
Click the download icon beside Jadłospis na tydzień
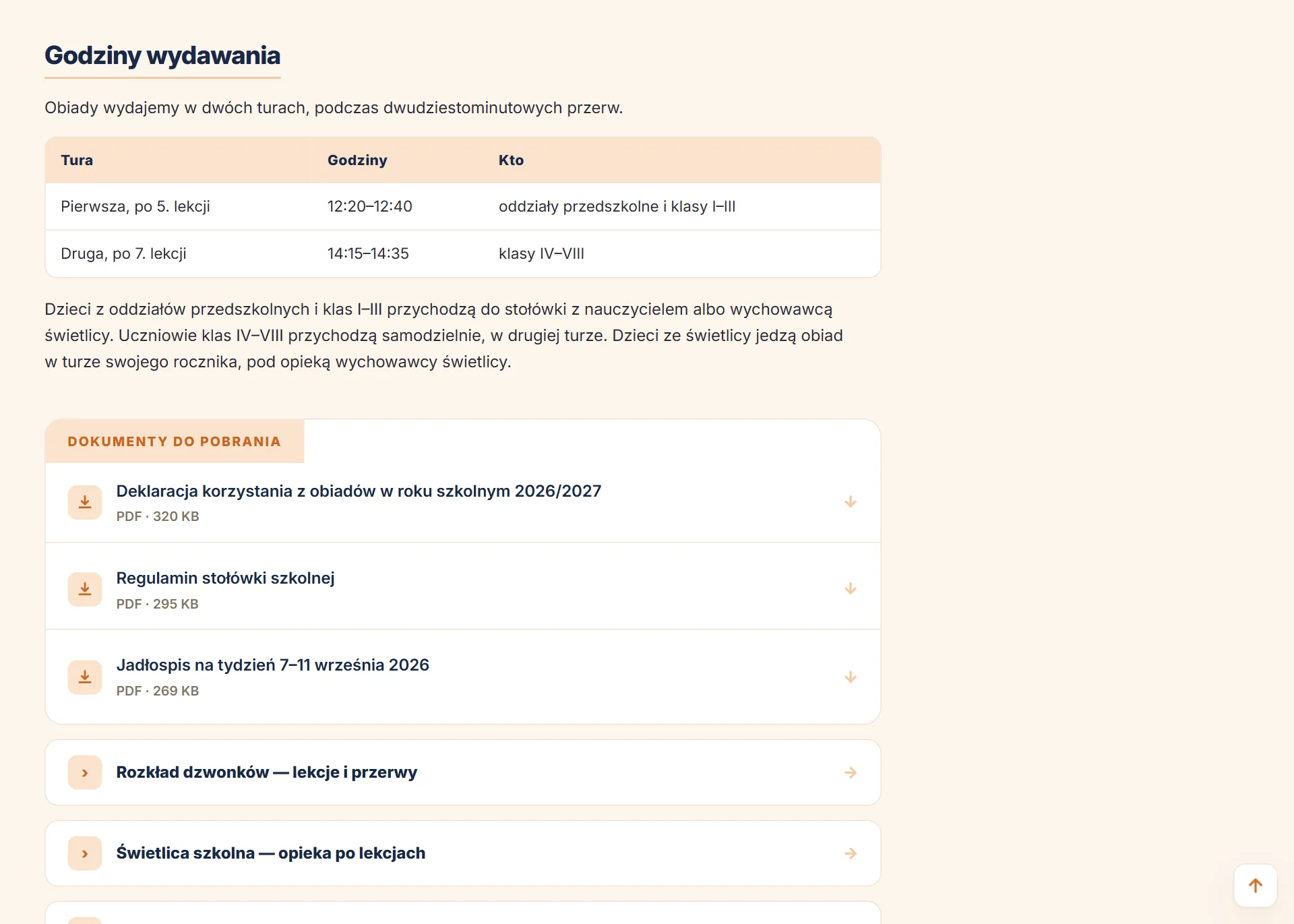pyautogui.click(x=85, y=677)
